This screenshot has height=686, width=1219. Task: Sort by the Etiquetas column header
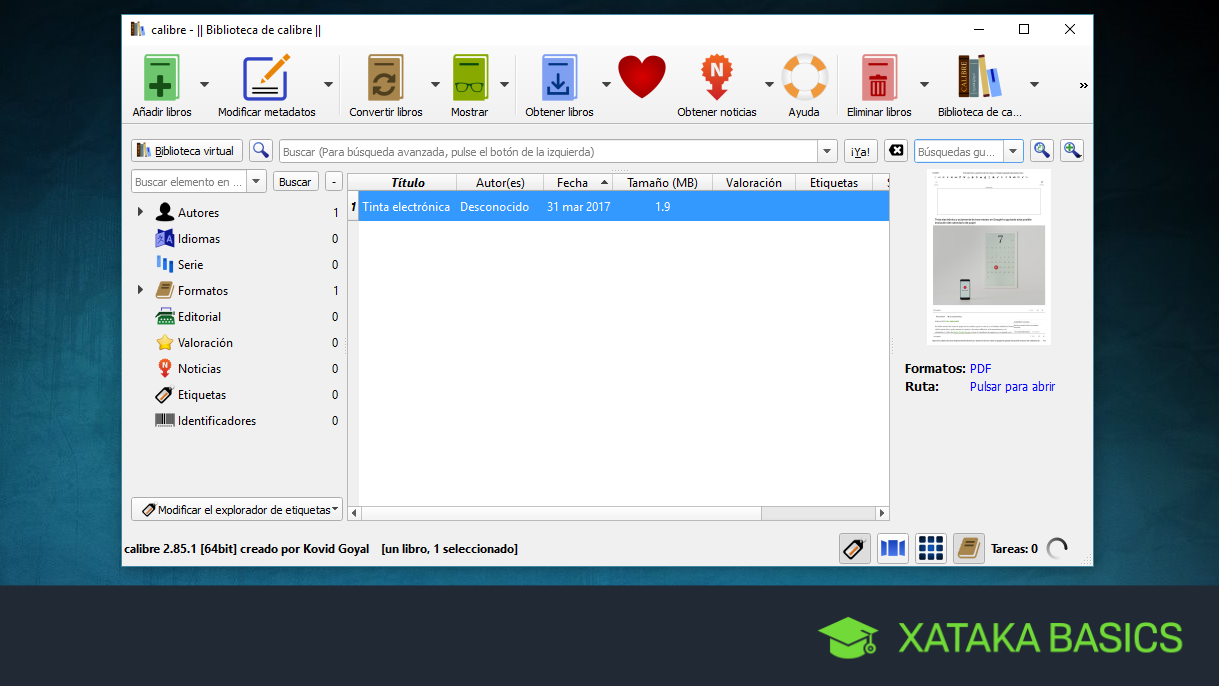(x=834, y=182)
